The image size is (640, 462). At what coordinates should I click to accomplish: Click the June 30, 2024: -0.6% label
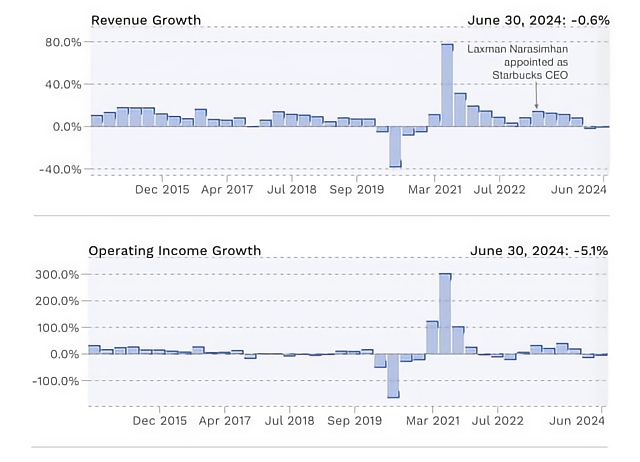point(538,20)
